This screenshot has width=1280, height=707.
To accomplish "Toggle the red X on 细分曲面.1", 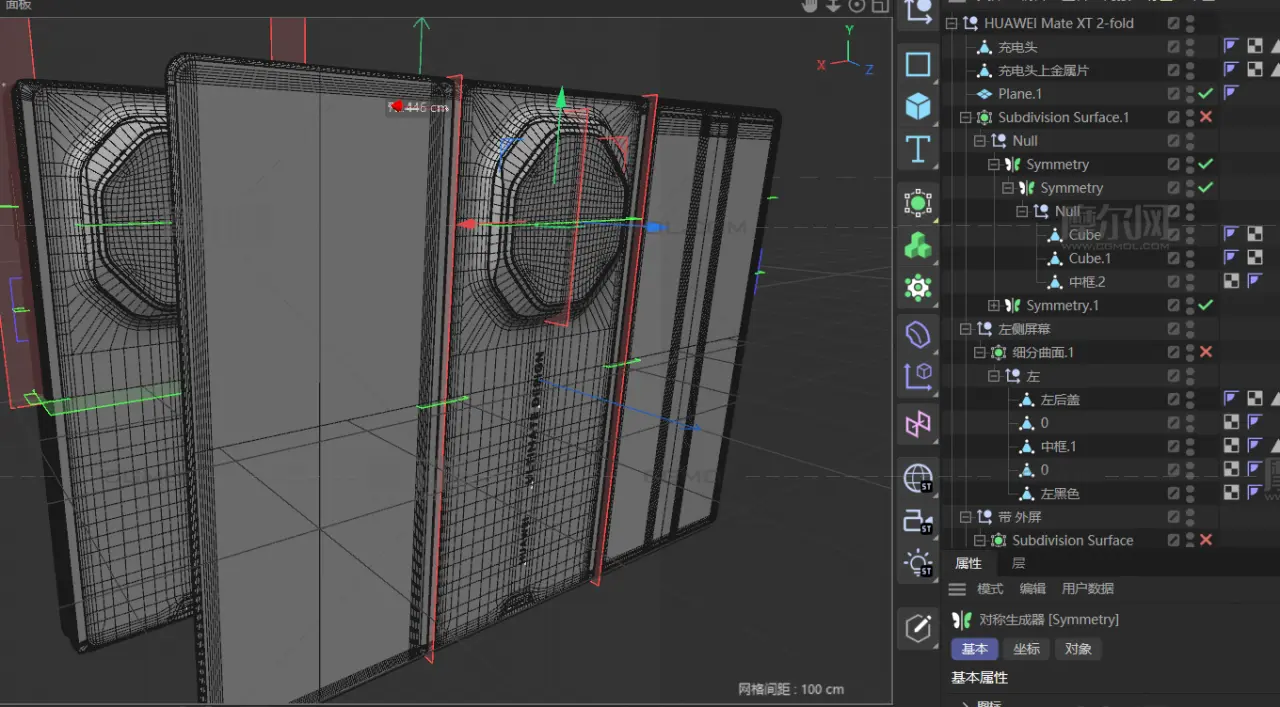I will (x=1206, y=352).
